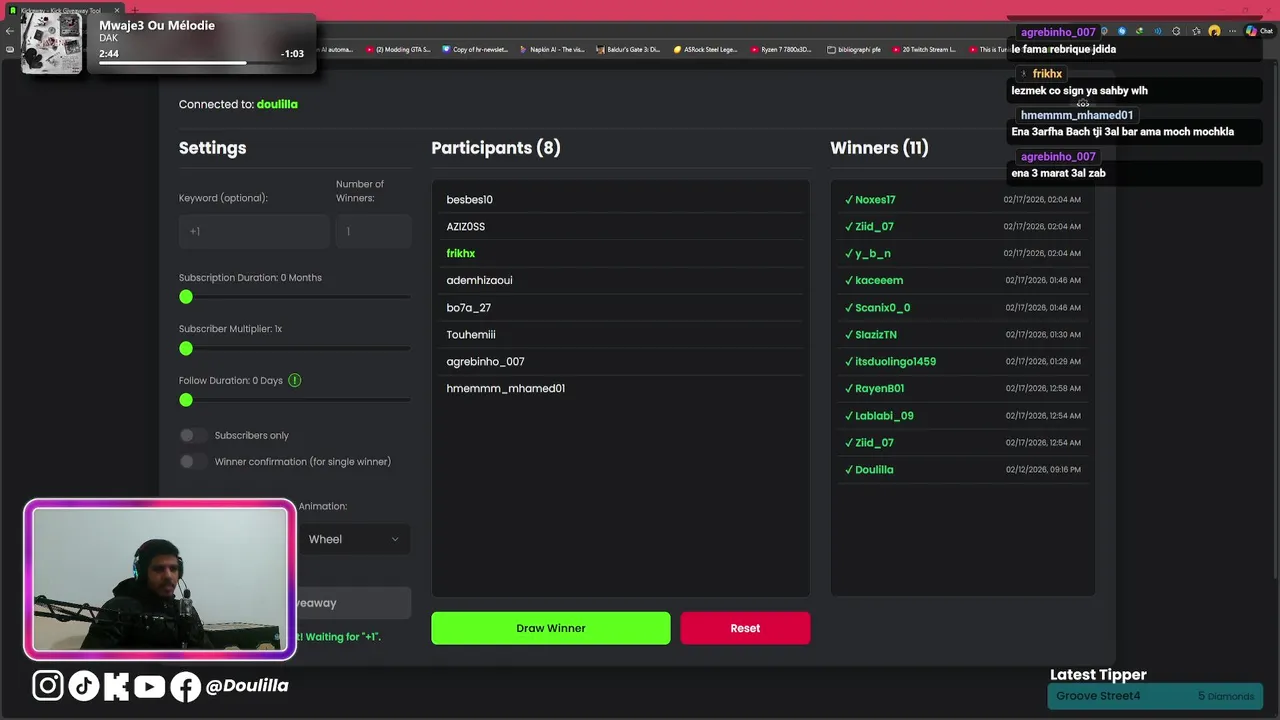Open the Animation dropdown showing Wheel
This screenshot has width=1280, height=720.
click(x=353, y=539)
